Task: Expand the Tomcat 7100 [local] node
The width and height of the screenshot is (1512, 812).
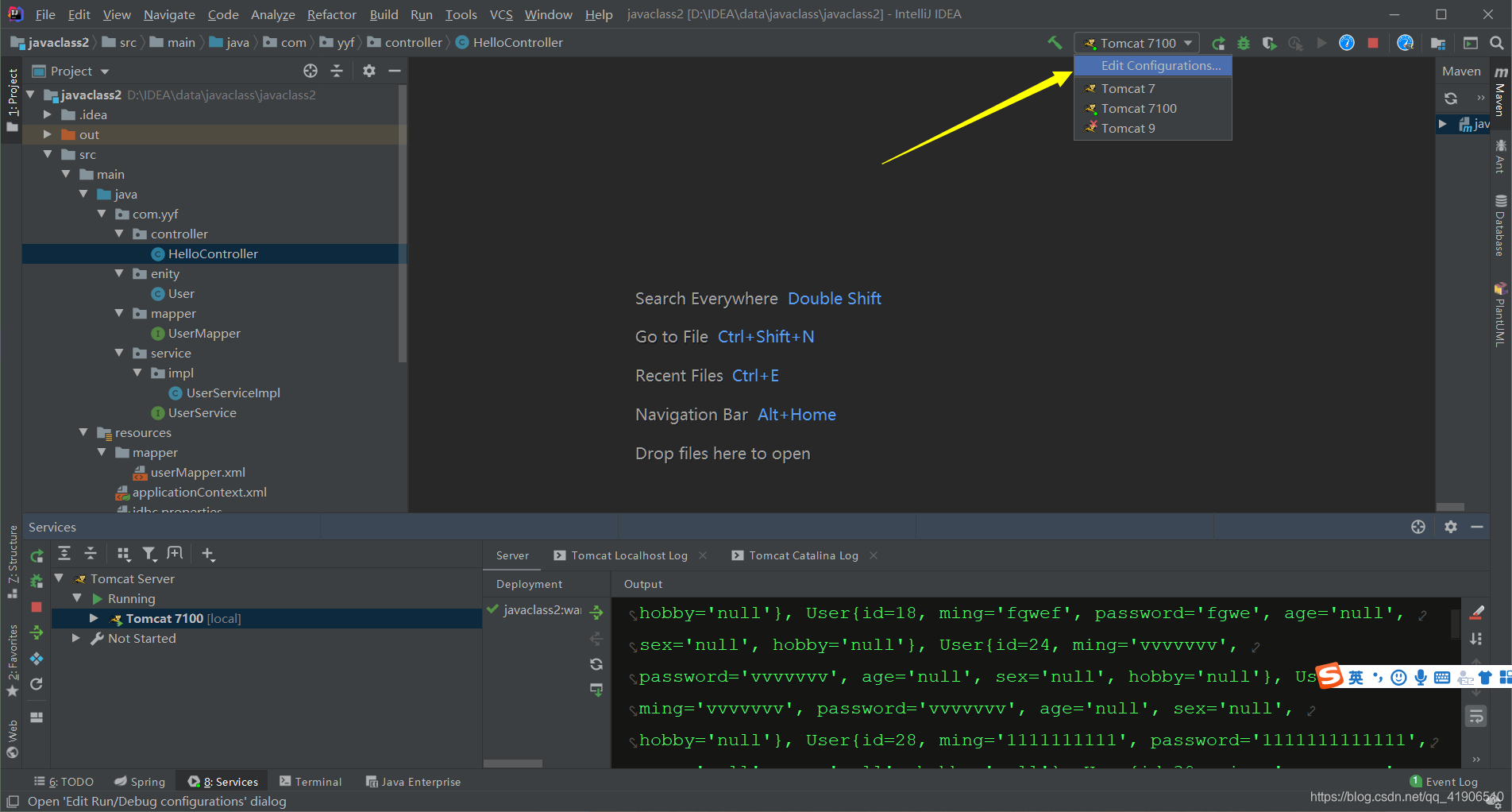Action: click(x=94, y=618)
